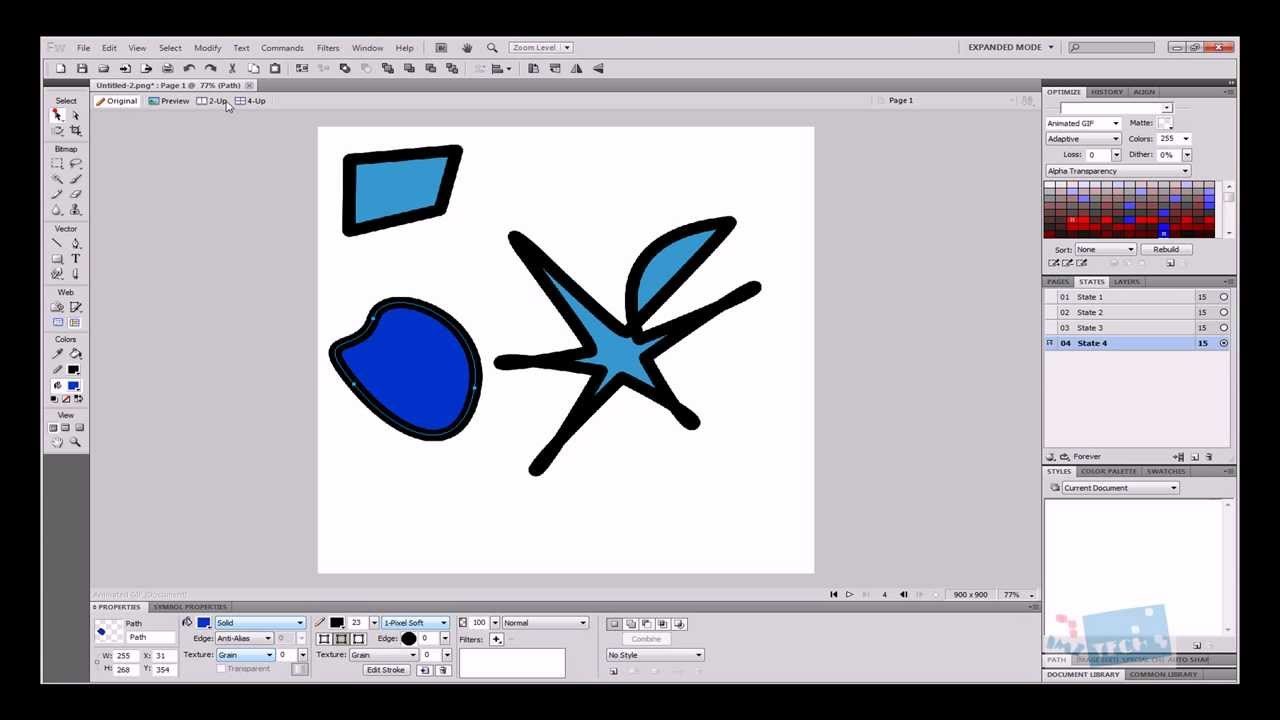Click the Save icon in main toolbar
Image resolution: width=1280 pixels, height=720 pixels.
click(82, 68)
